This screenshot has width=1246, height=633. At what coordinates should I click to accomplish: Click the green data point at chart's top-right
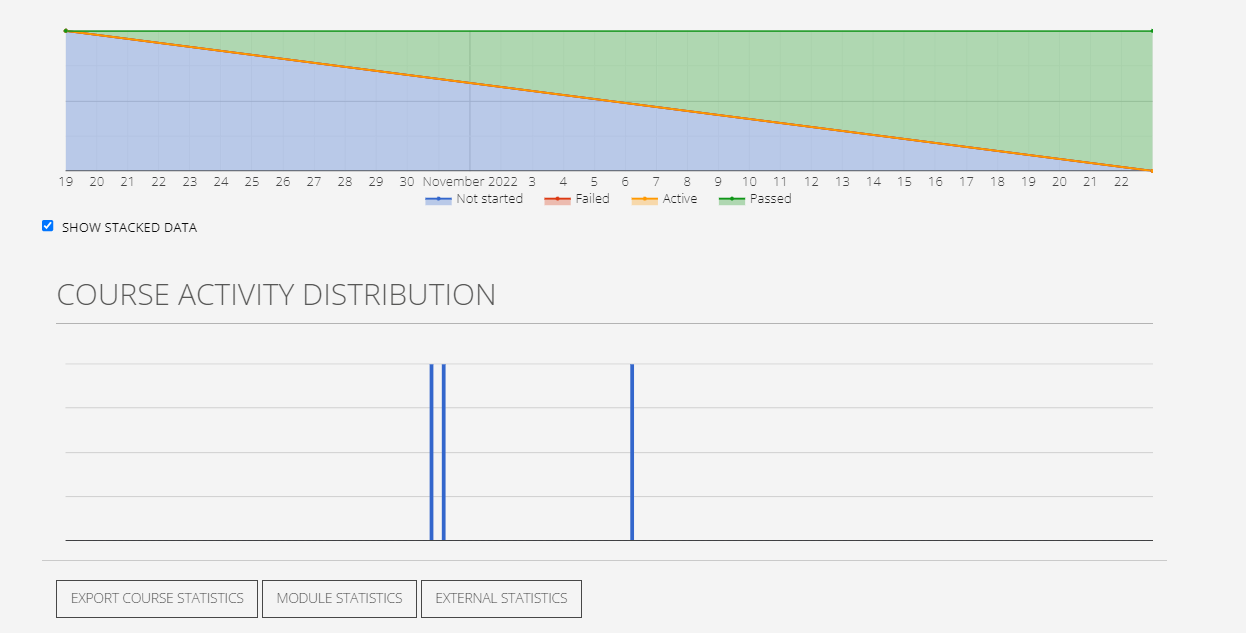coord(1152,31)
